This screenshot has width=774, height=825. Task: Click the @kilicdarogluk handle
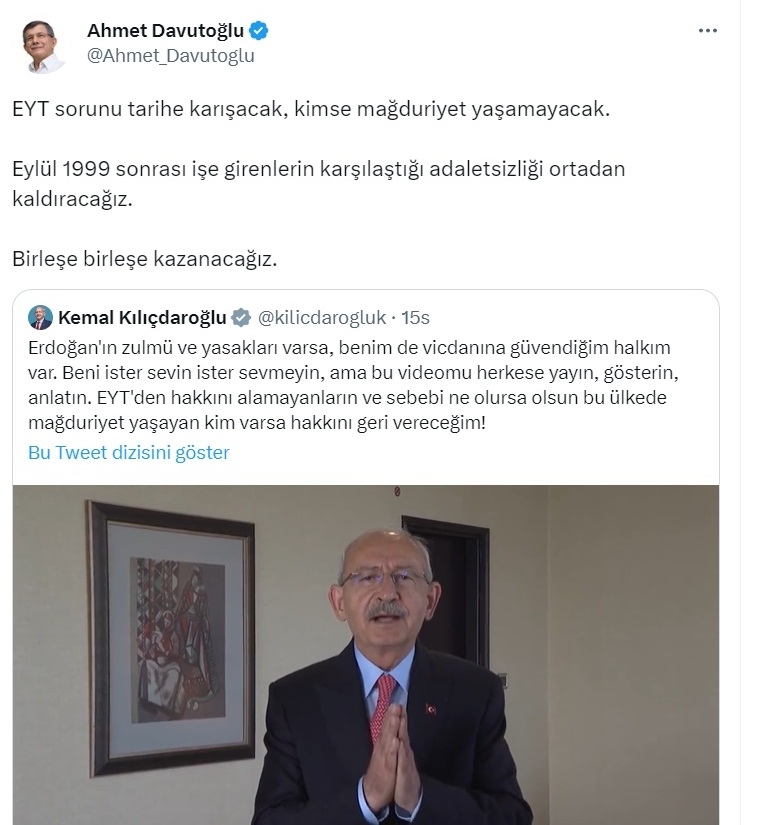click(322, 318)
